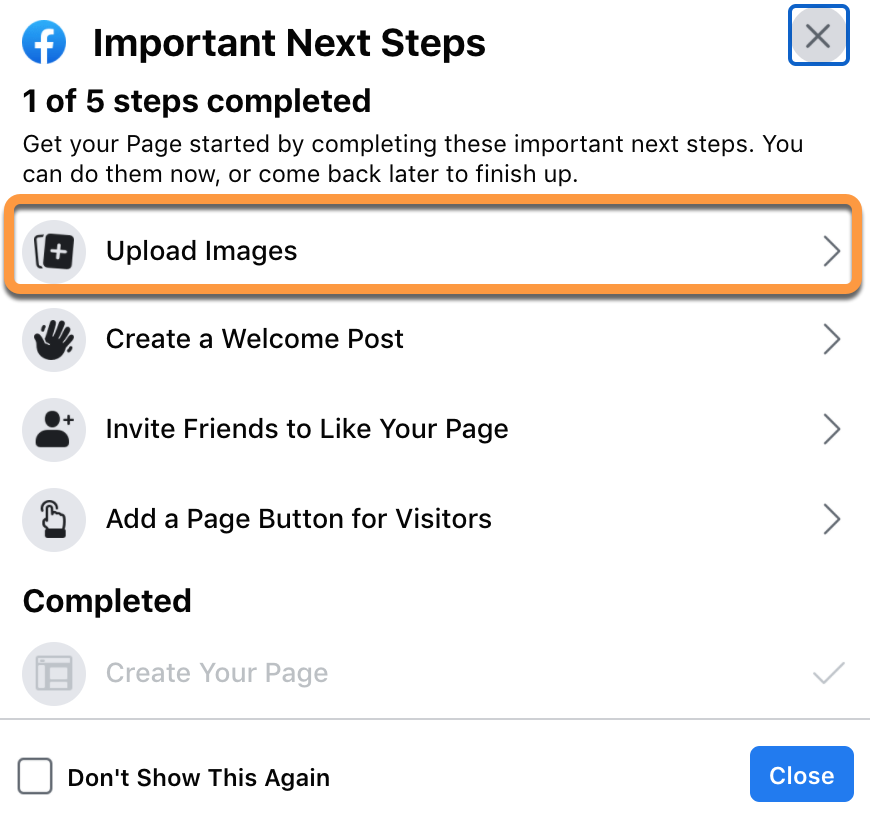Dismiss dialog with the X icon

click(818, 37)
